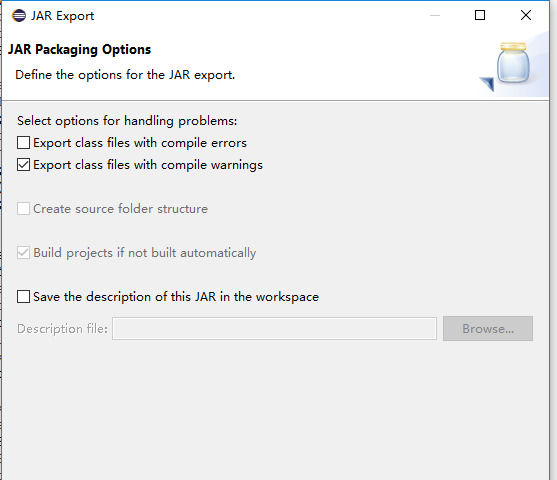Enable exporting class files with compile errors
The height and width of the screenshot is (480, 557).
click(x=23, y=143)
